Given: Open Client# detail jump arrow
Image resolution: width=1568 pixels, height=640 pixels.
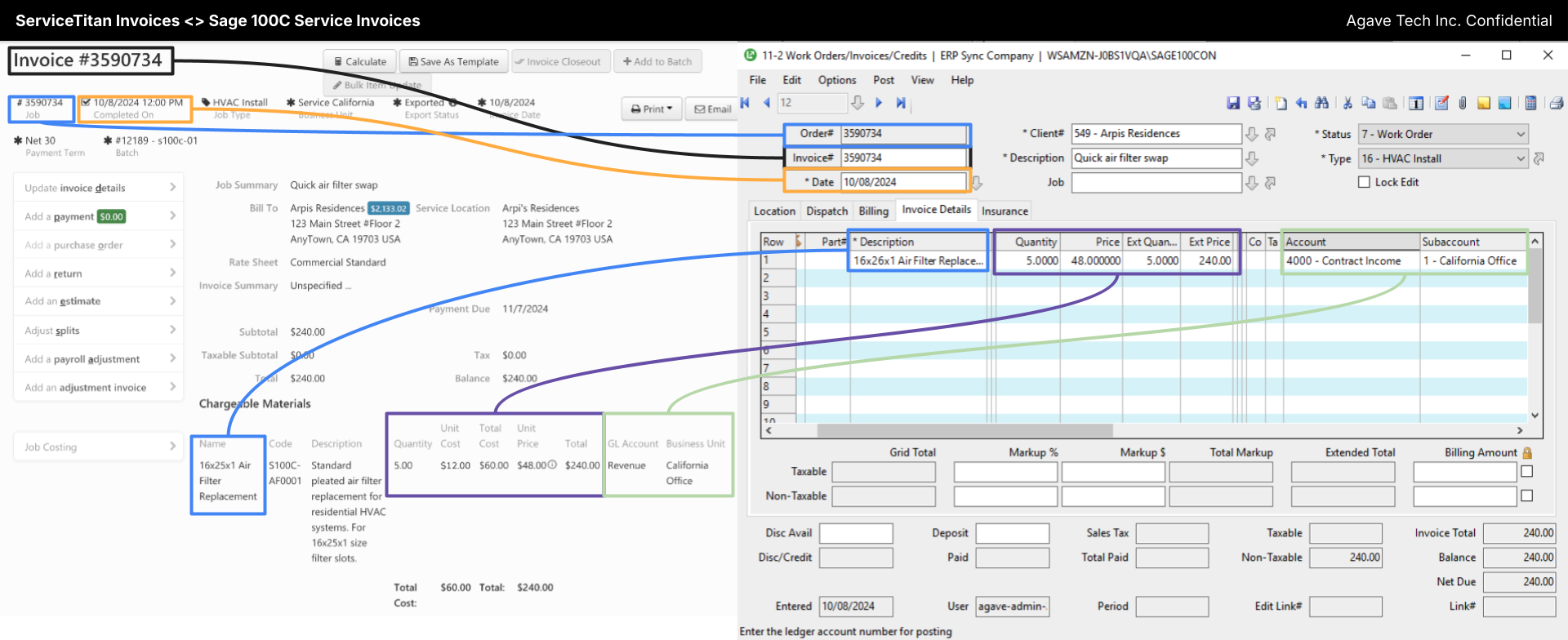Looking at the screenshot, I should coord(1270,134).
